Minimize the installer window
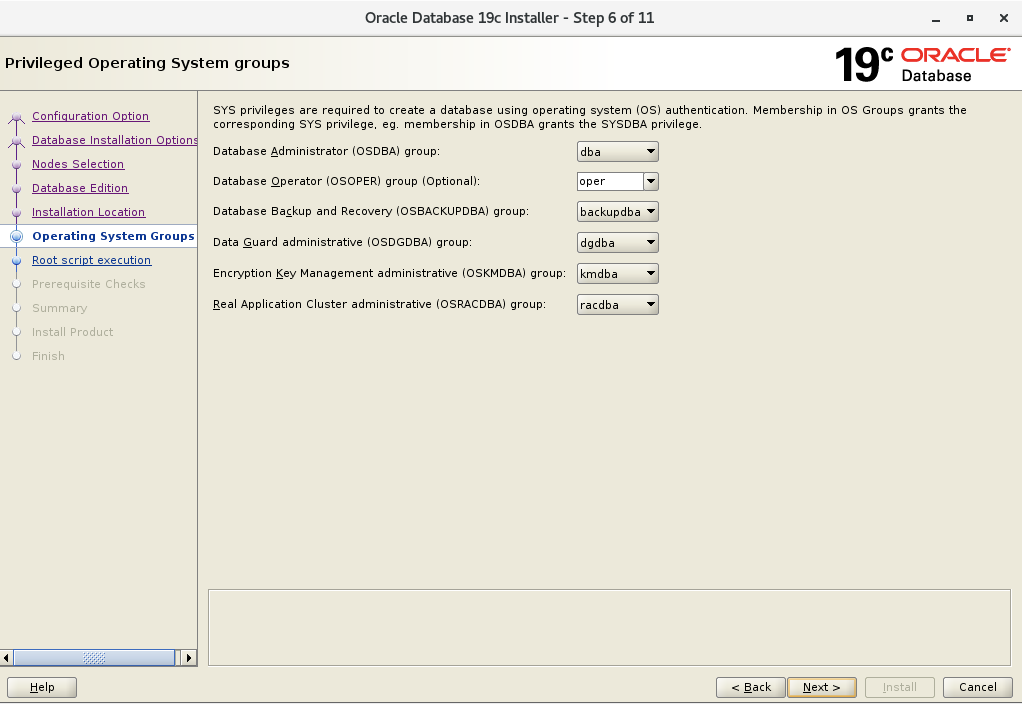This screenshot has width=1022, height=704. tap(936, 19)
